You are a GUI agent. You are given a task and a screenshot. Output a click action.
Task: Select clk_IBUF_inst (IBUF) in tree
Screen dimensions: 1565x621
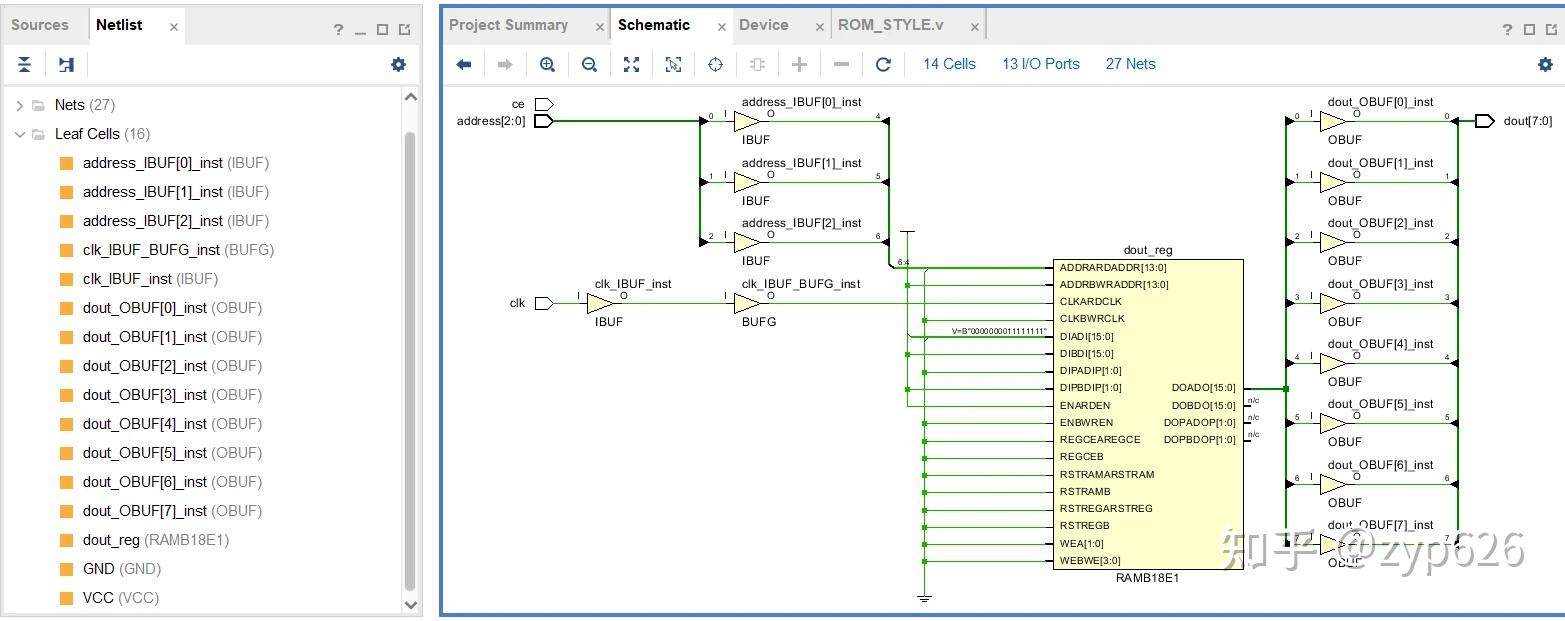point(150,279)
